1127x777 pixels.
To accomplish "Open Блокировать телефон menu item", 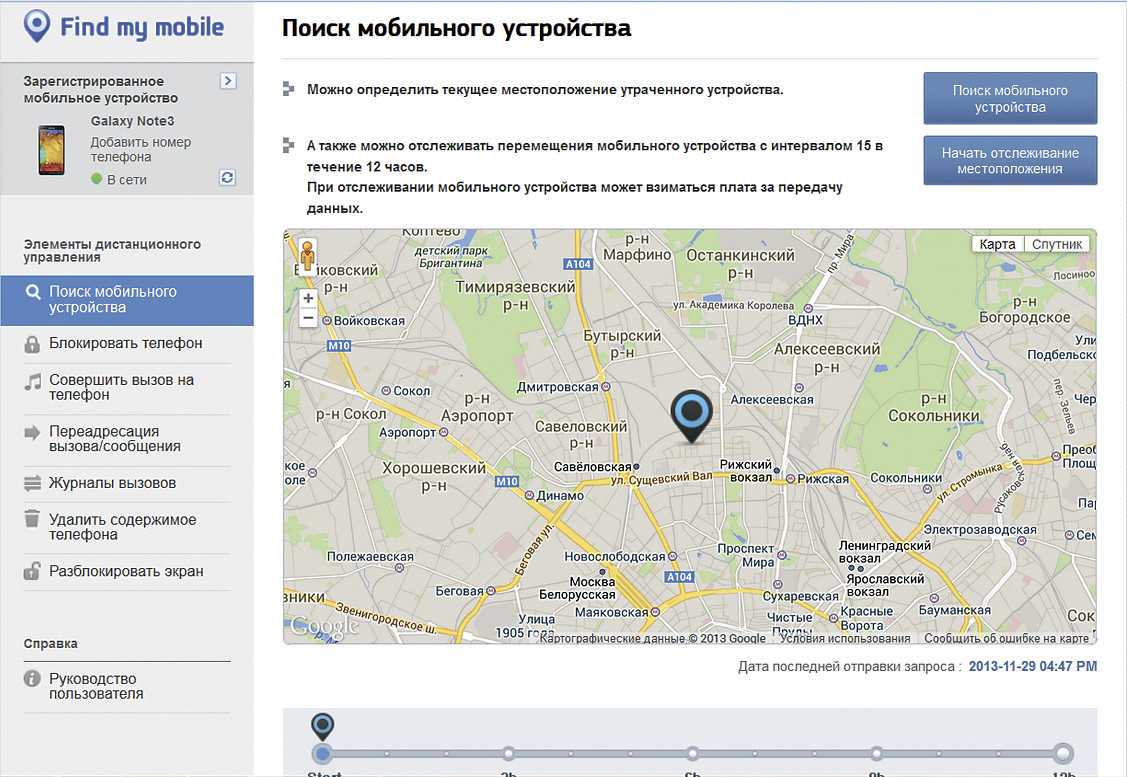I will [126, 344].
